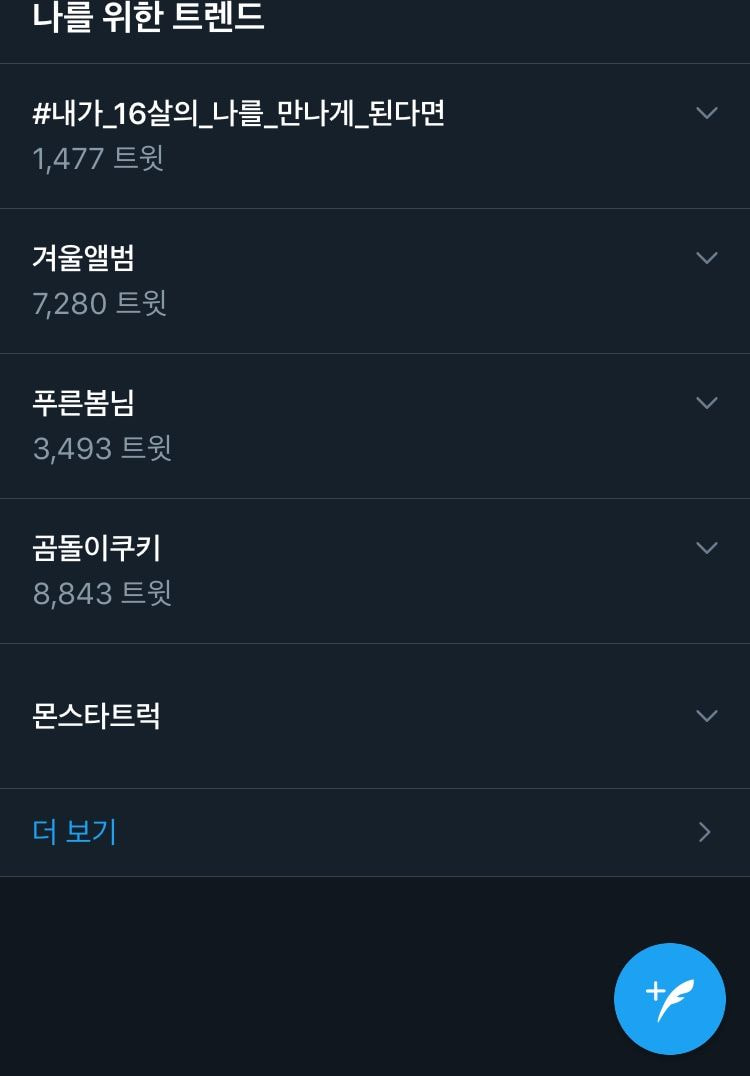Expand options for #내가_16살의_나를_만나게_된다면 trend

707,113
